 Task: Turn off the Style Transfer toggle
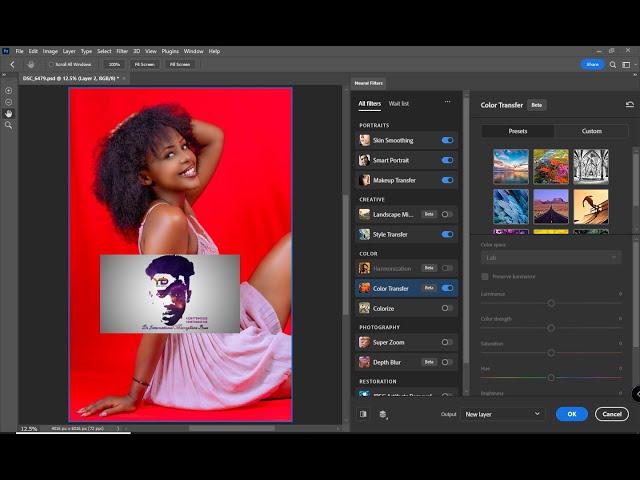447,234
